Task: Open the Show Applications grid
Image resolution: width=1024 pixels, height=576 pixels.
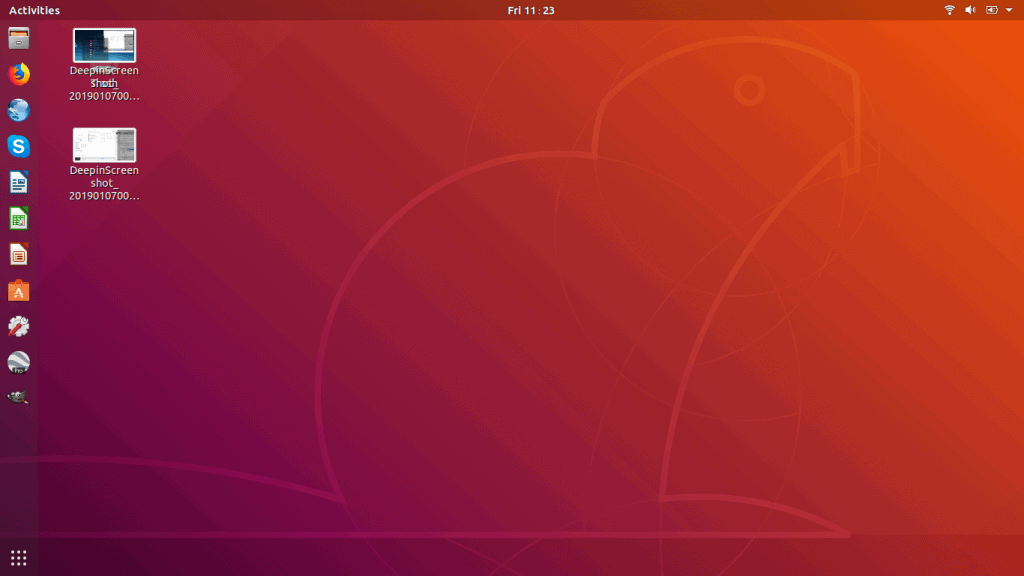Action: tap(18, 557)
